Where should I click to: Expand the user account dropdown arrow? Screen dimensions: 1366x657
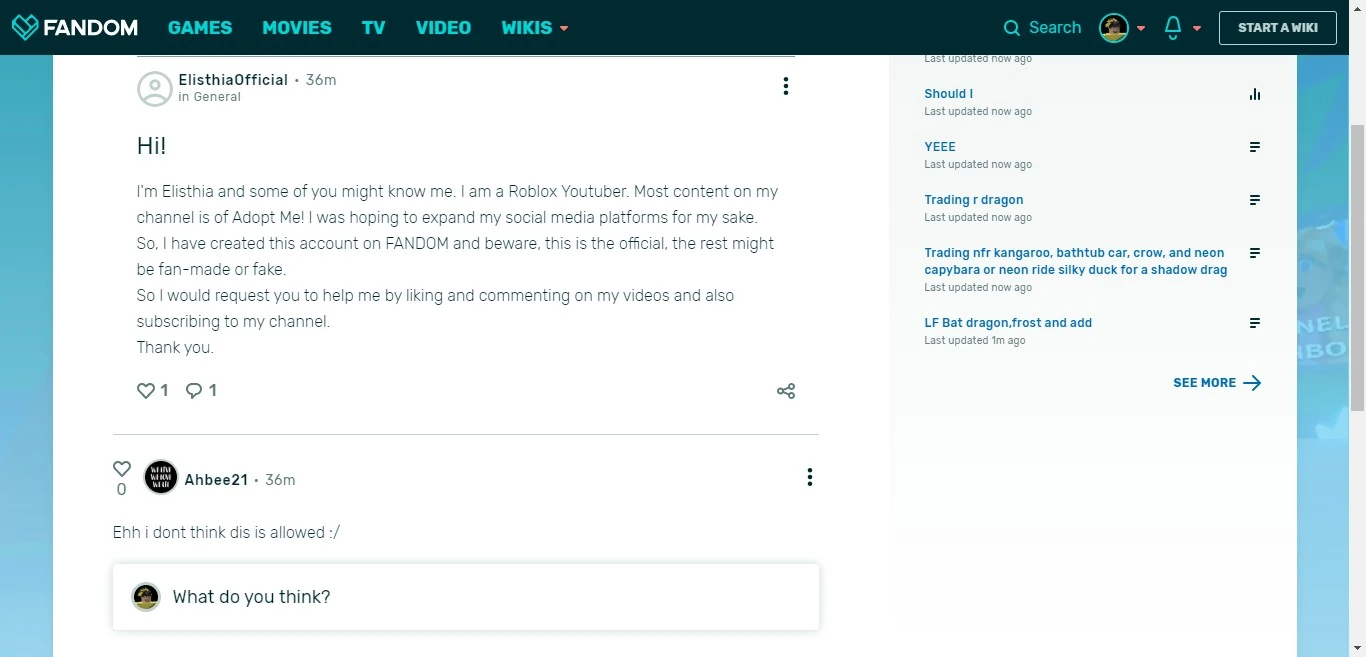click(x=1141, y=29)
